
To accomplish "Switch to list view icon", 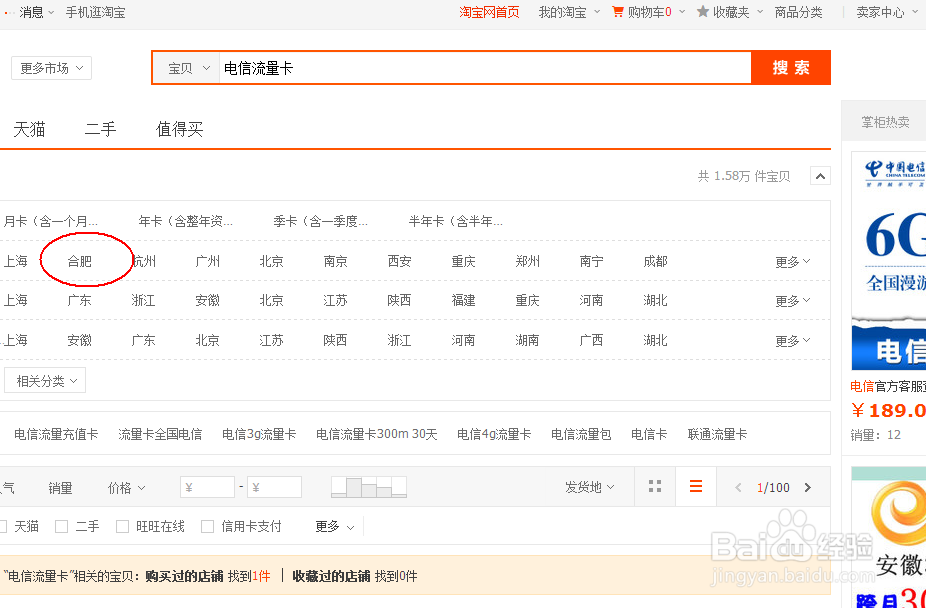I will pos(696,487).
